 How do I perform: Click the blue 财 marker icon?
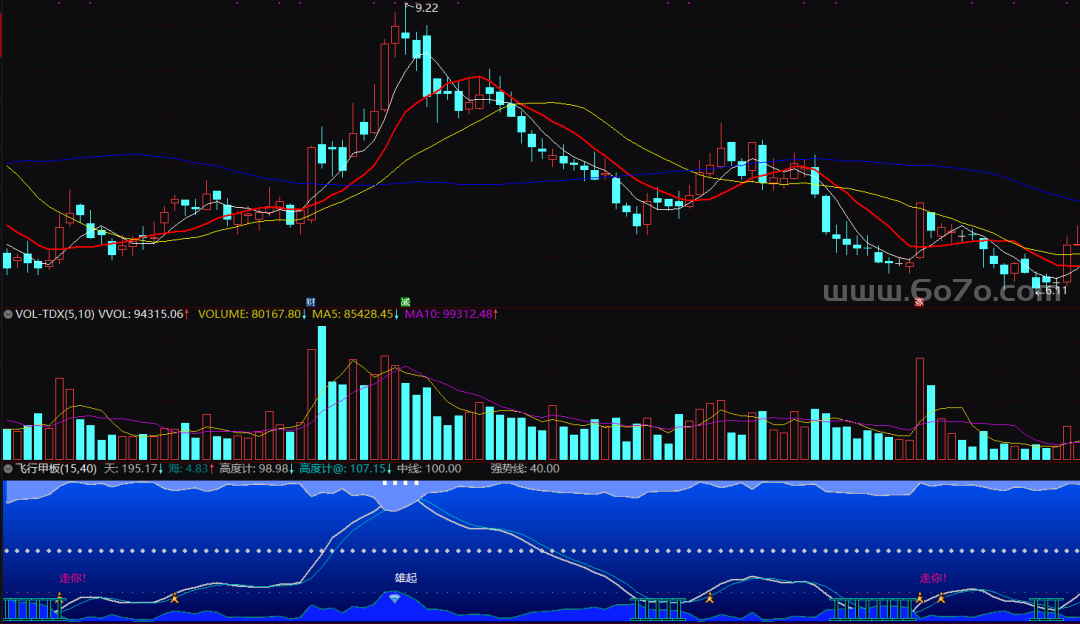click(311, 301)
